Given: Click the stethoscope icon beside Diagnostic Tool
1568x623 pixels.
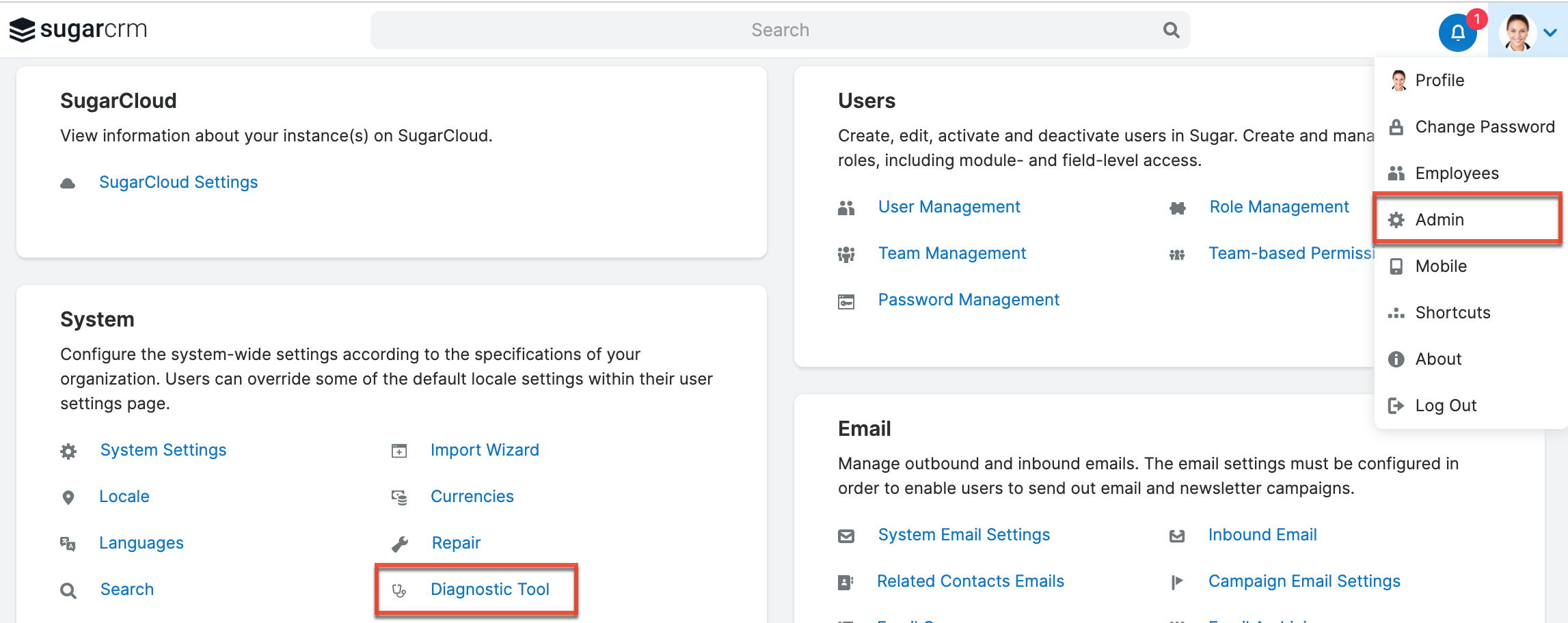Looking at the screenshot, I should (399, 590).
